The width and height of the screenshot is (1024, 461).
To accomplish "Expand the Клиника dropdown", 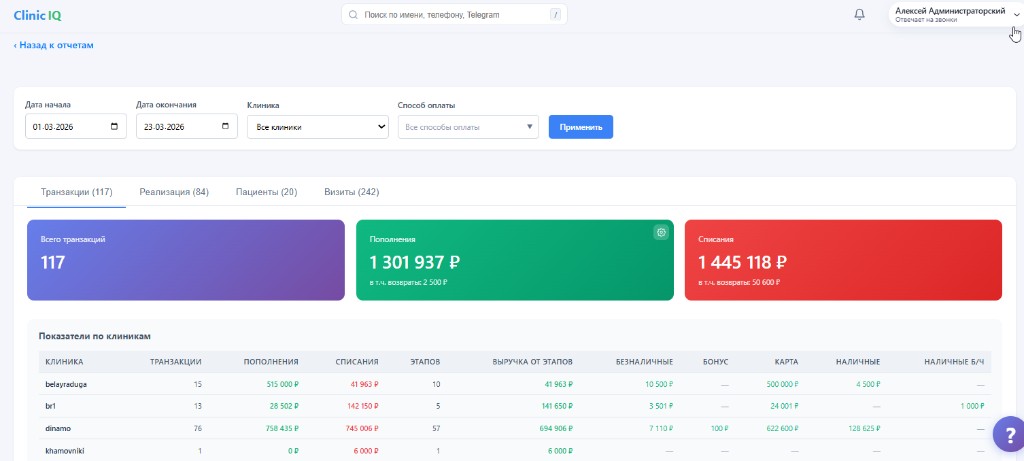I will pyautogui.click(x=317, y=127).
